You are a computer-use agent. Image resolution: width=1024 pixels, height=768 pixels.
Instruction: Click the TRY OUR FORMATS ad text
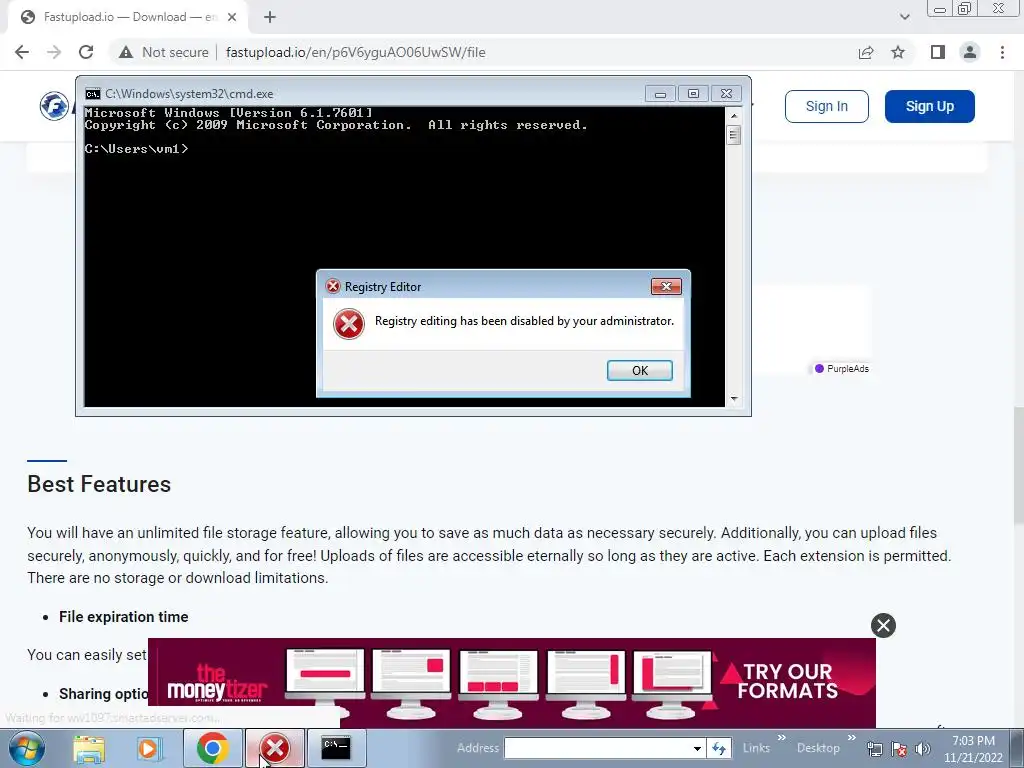pyautogui.click(x=788, y=681)
